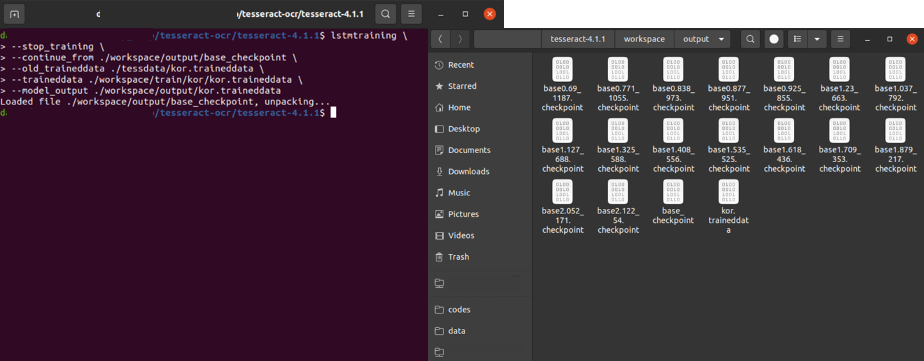Click the terminal prompt cursor line
The width and height of the screenshot is (924, 361).
pos(169,112)
